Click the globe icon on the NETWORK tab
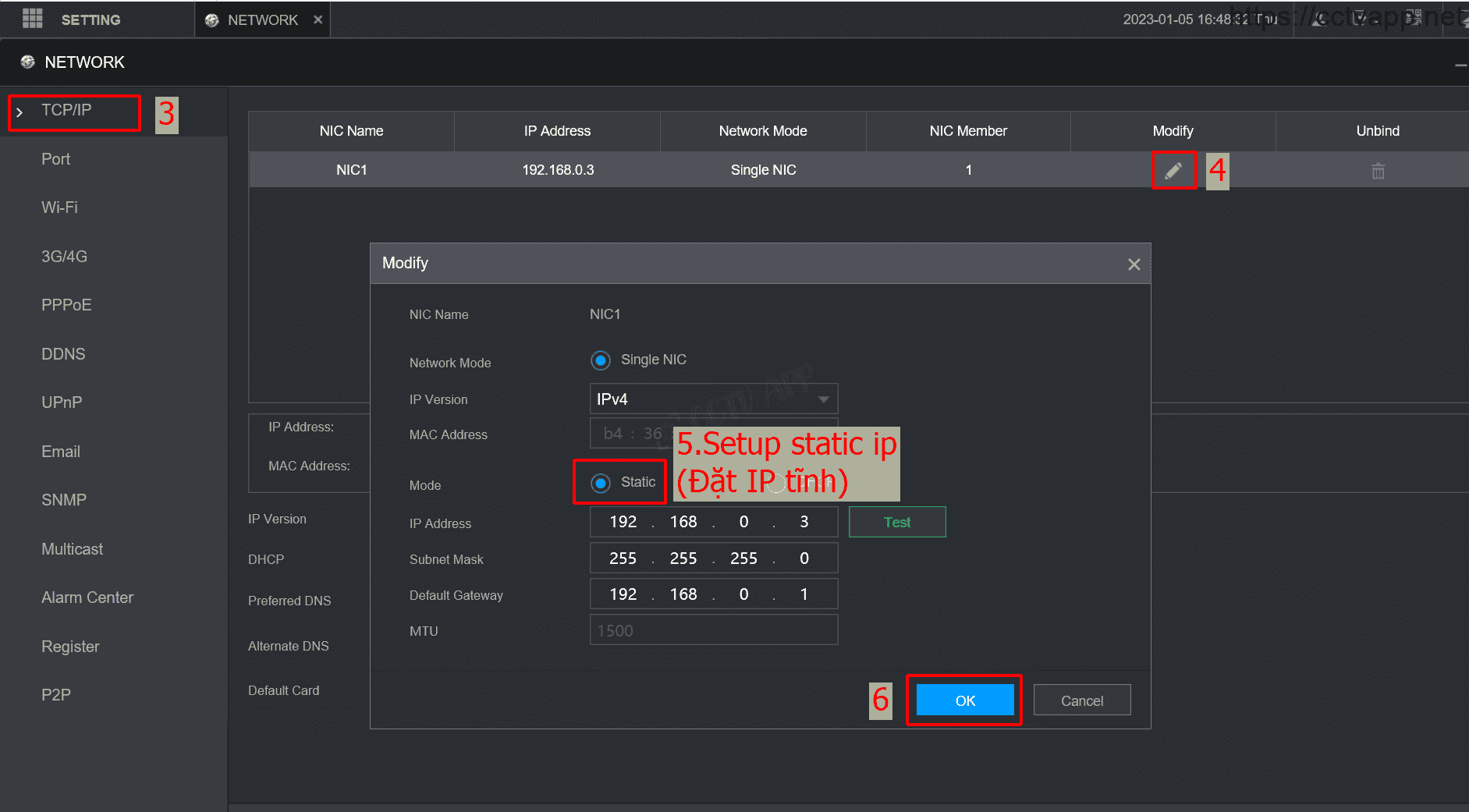This screenshot has width=1469, height=812. 211,20
